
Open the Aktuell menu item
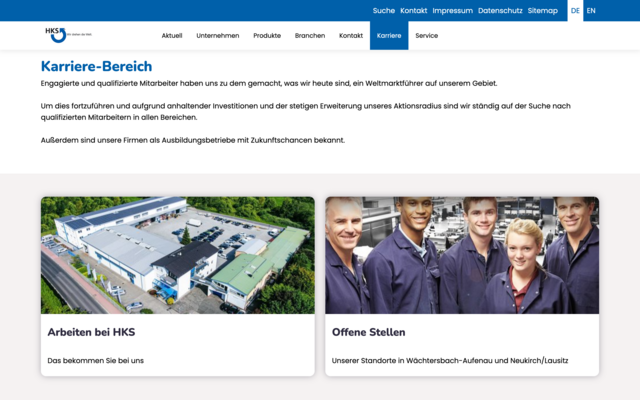pos(172,36)
